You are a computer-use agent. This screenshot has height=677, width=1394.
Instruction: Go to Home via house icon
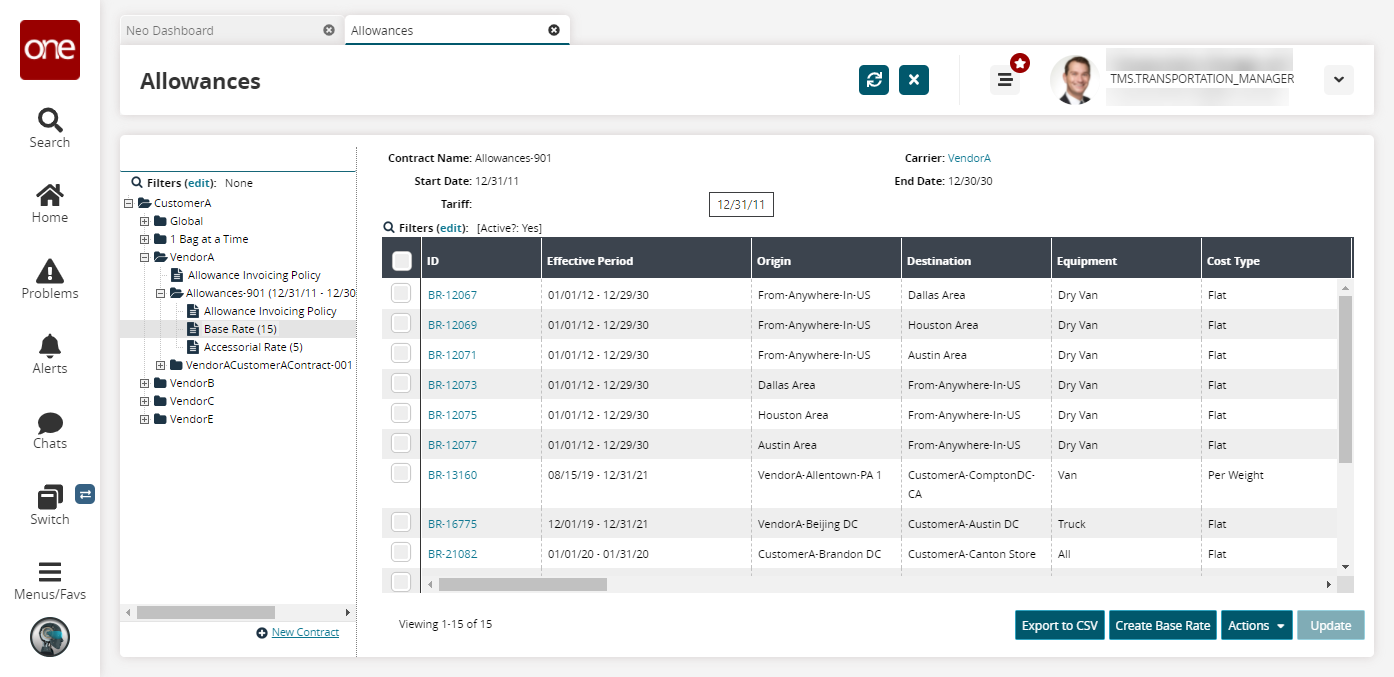pos(49,195)
